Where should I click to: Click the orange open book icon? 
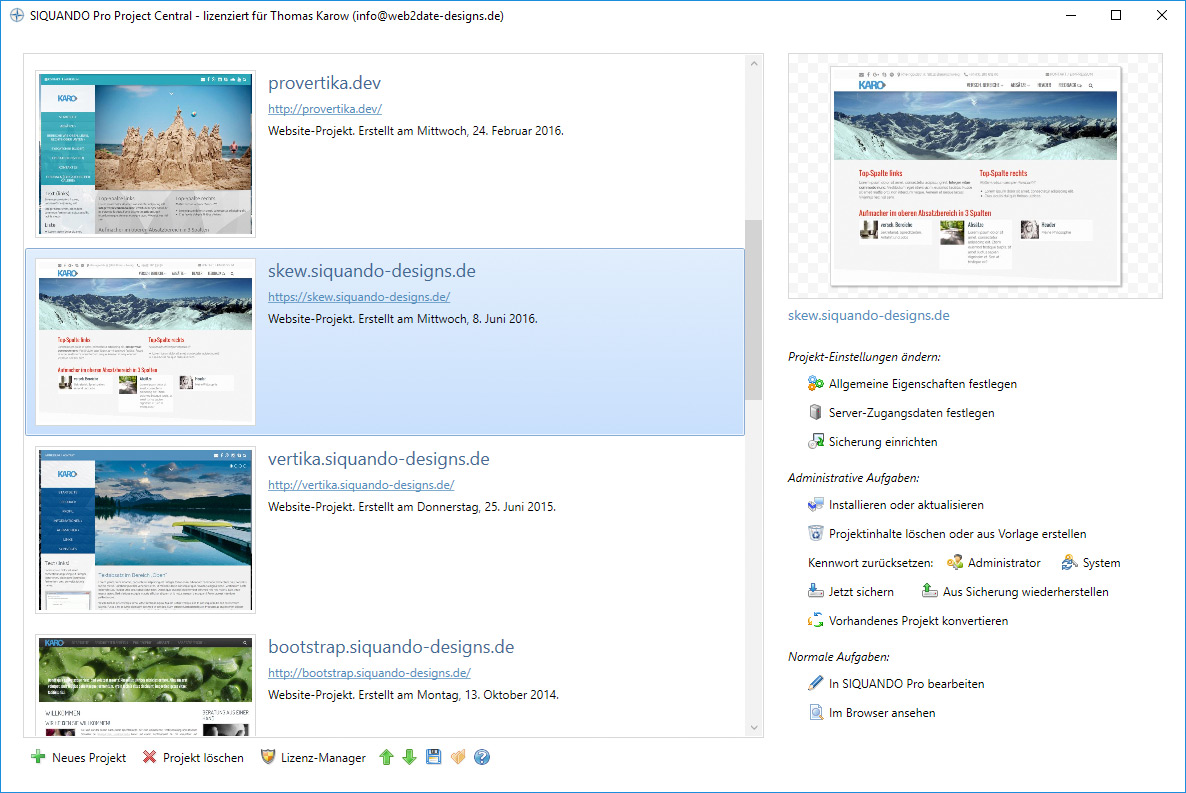(x=458, y=758)
